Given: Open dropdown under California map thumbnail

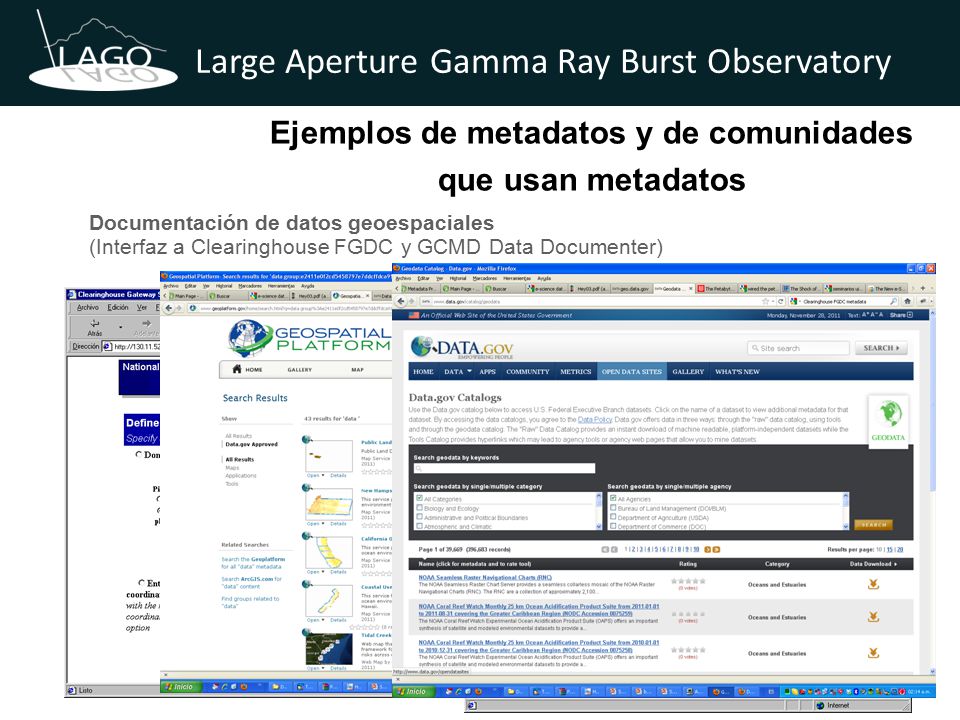Looking at the screenshot, I should [x=323, y=572].
